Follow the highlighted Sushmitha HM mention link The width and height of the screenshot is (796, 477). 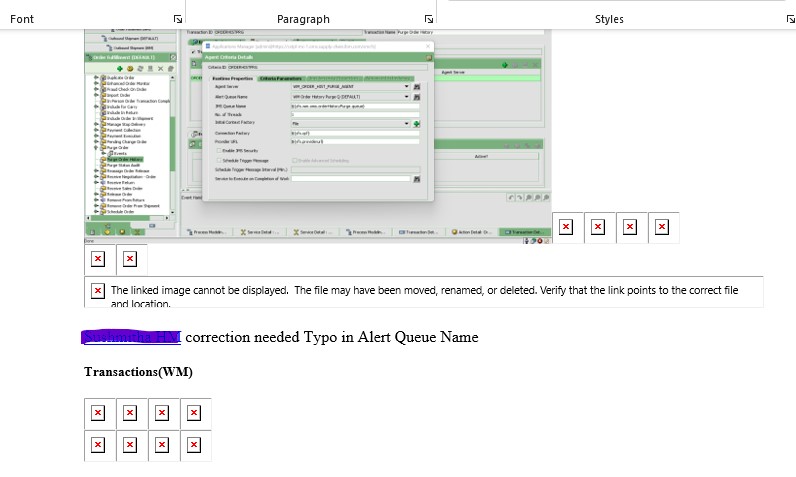[131, 337]
